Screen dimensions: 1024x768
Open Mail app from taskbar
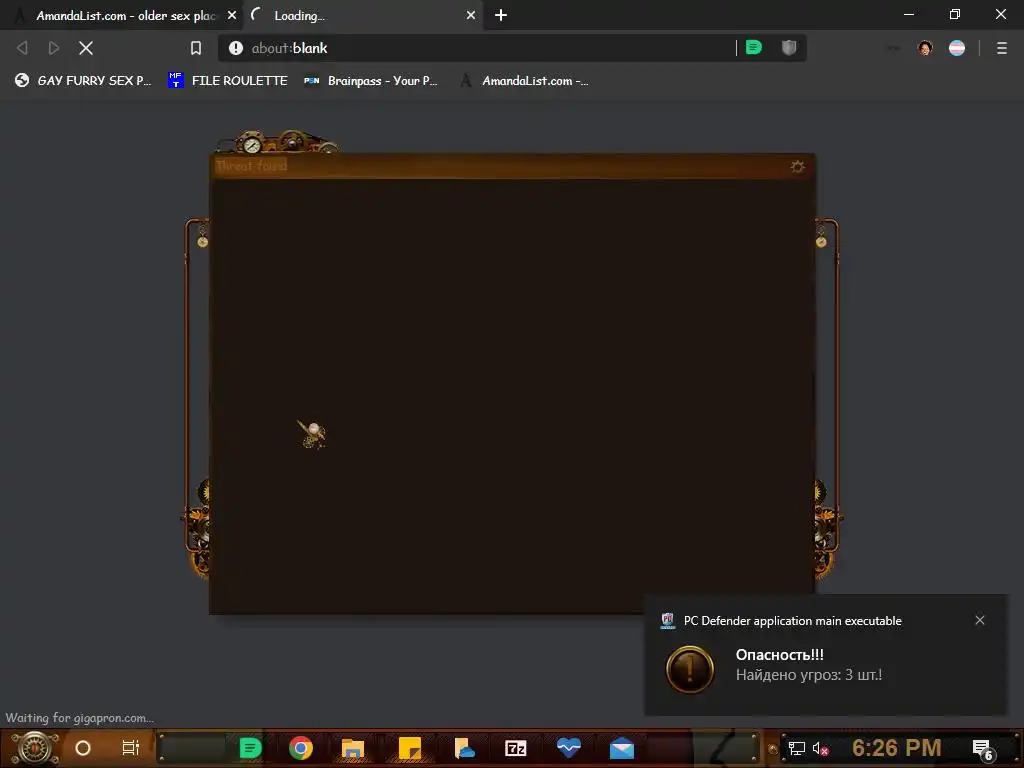622,748
